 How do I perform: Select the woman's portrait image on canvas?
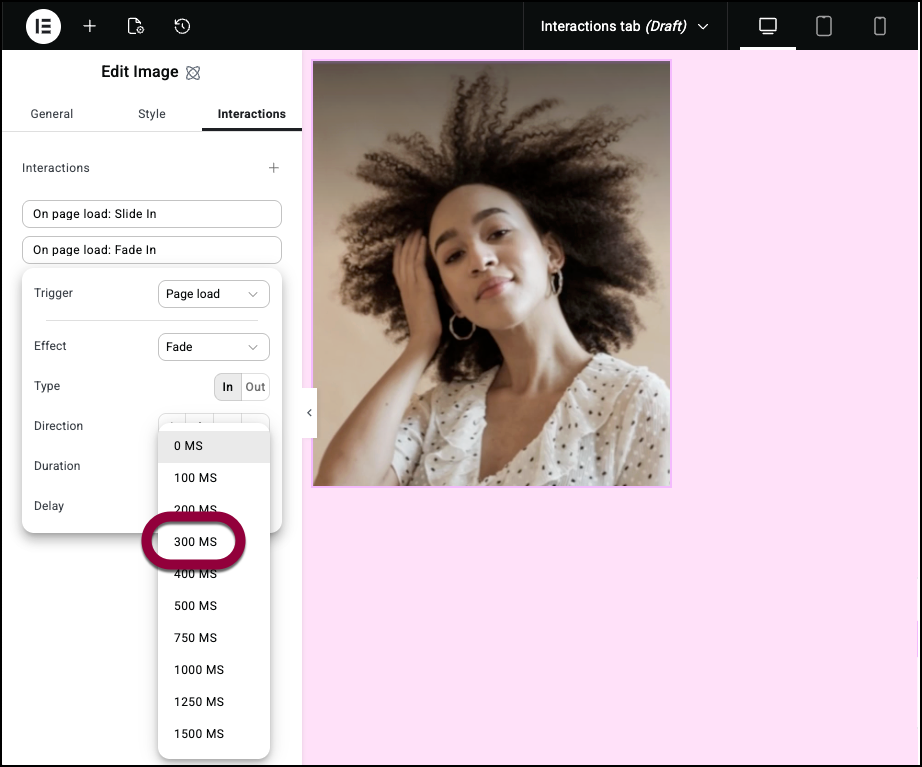[491, 273]
